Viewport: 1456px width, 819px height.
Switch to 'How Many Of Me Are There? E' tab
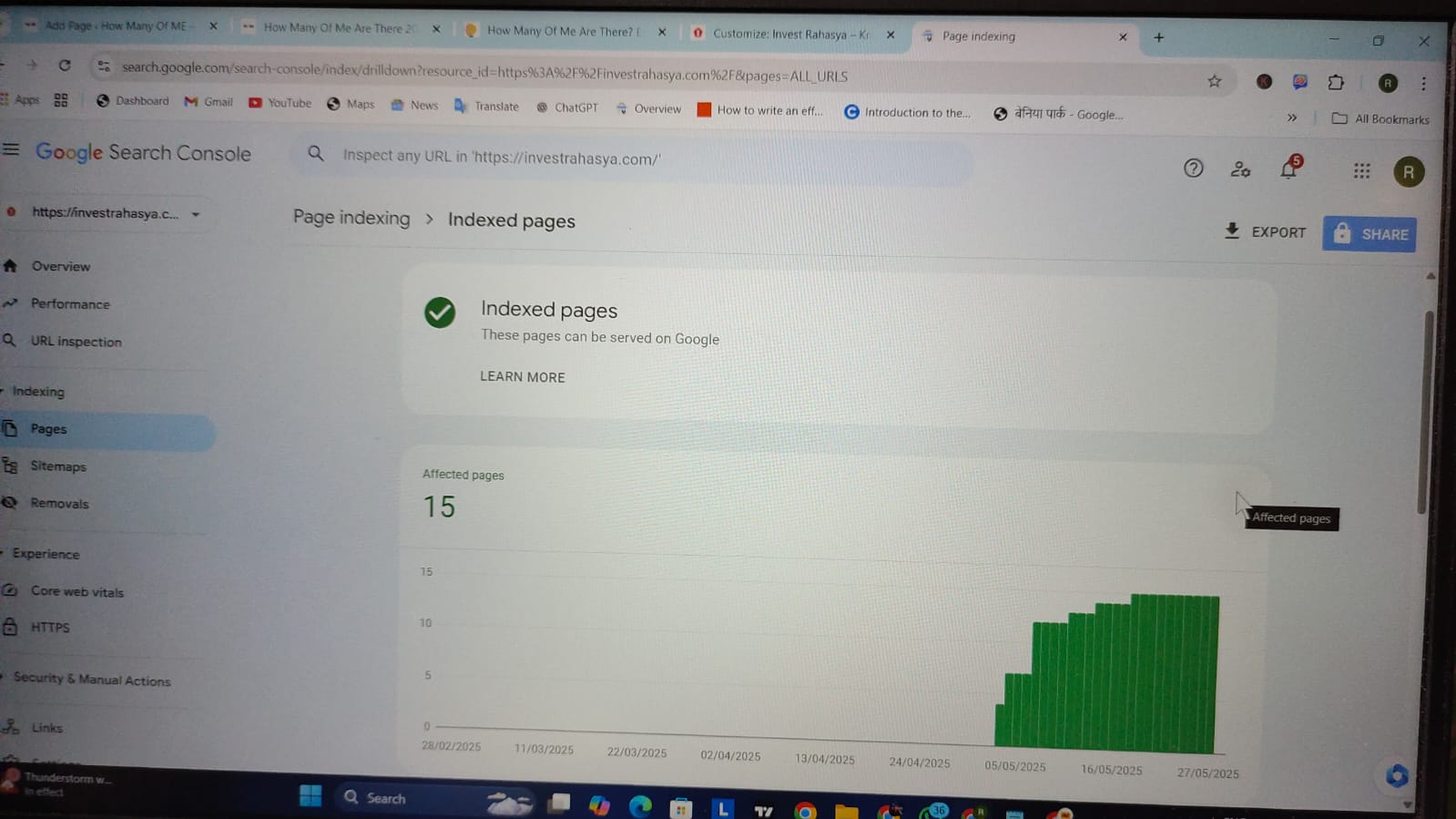pos(563,31)
